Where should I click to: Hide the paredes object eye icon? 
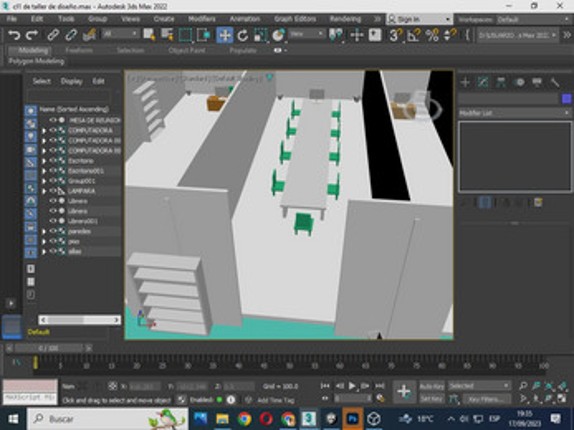click(53, 231)
